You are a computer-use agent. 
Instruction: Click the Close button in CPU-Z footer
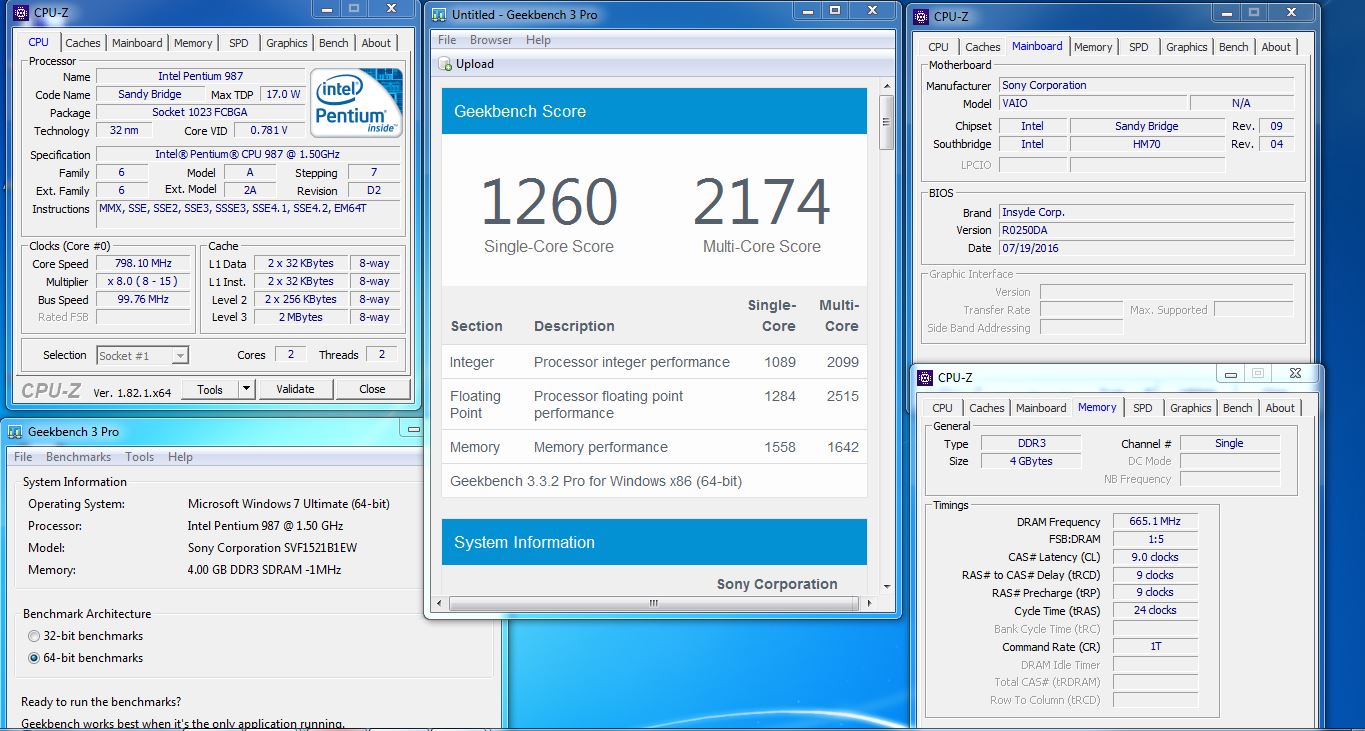click(372, 389)
